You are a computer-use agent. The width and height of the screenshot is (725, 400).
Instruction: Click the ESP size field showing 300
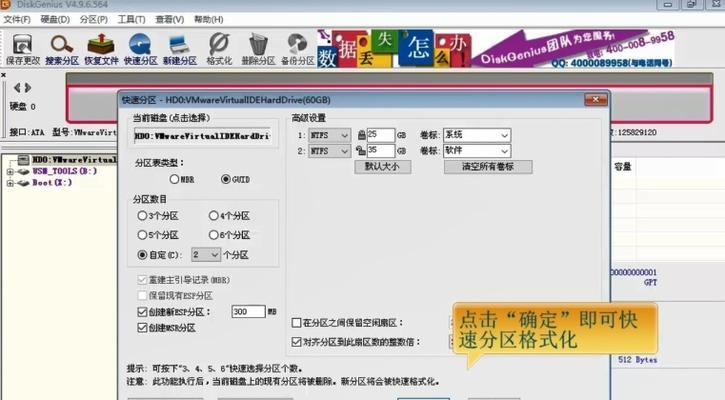click(248, 312)
